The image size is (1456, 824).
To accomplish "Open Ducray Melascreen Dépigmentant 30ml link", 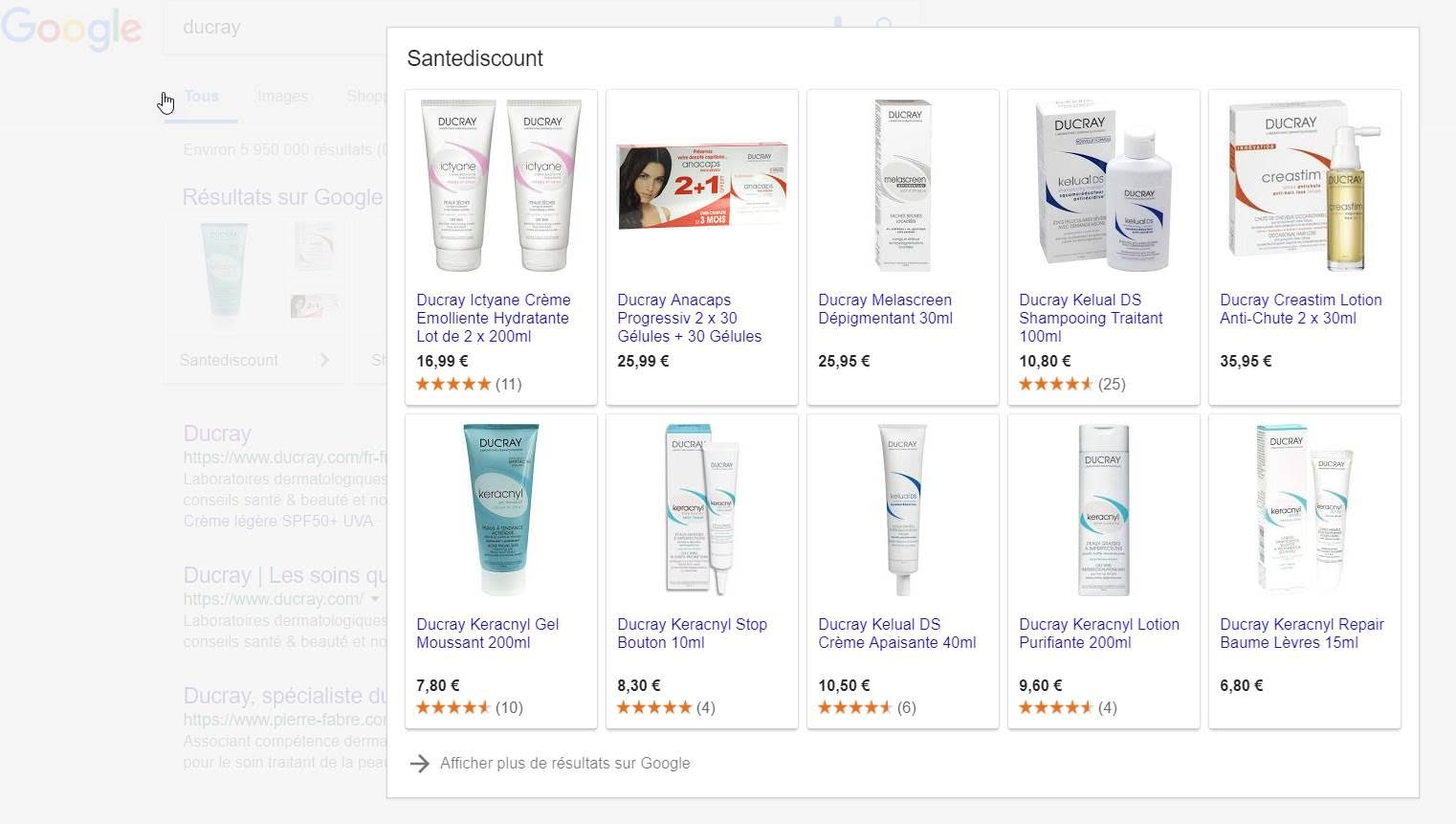I will (886, 309).
